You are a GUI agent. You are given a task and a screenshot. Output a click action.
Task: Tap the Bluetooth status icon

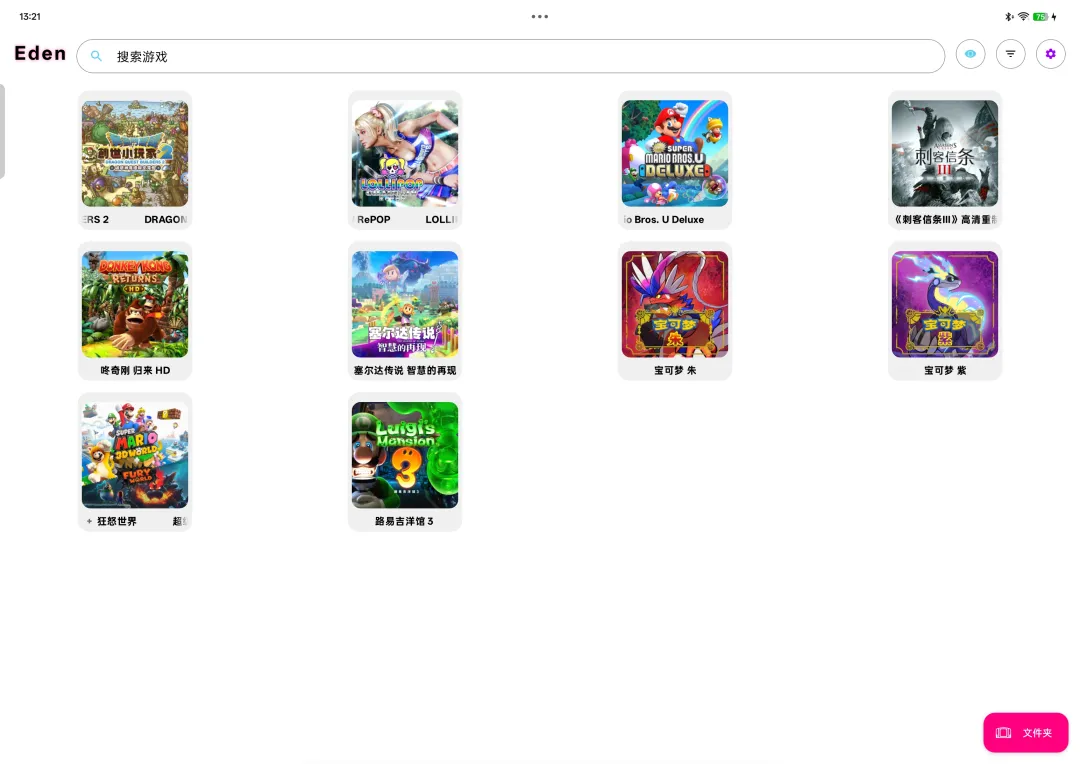click(x=1009, y=17)
